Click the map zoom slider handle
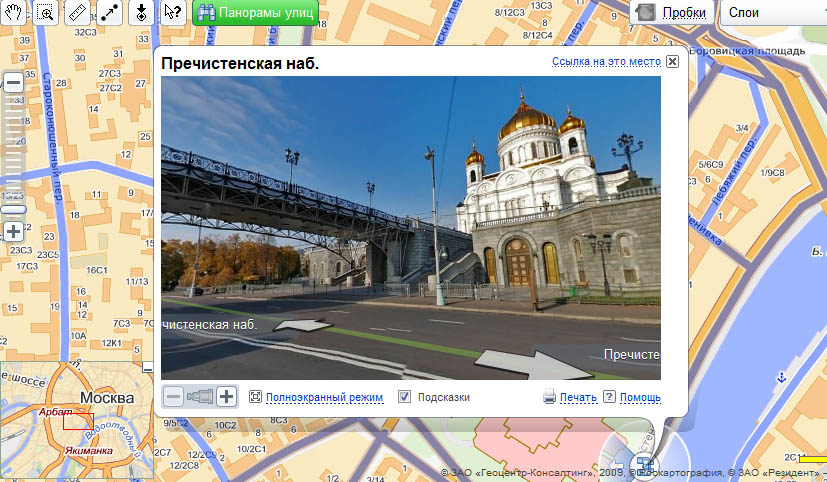The height and width of the screenshot is (482, 827). click(13, 209)
